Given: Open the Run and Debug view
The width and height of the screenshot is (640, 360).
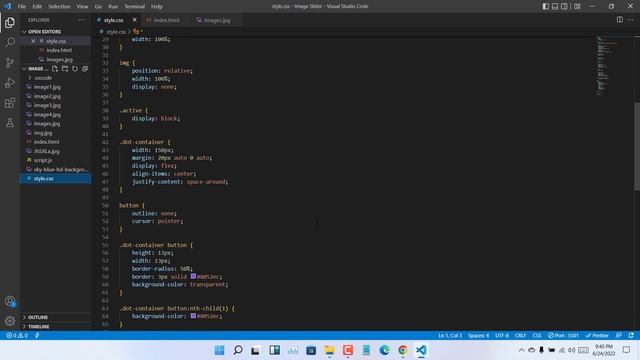Looking at the screenshot, I should pyautogui.click(x=10, y=82).
